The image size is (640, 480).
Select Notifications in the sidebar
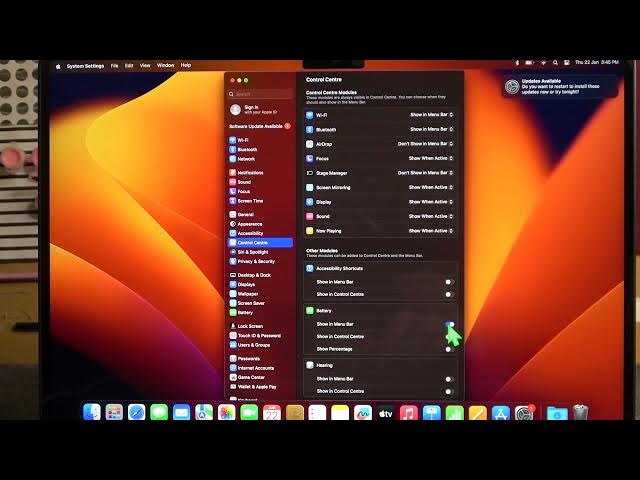pos(260,173)
